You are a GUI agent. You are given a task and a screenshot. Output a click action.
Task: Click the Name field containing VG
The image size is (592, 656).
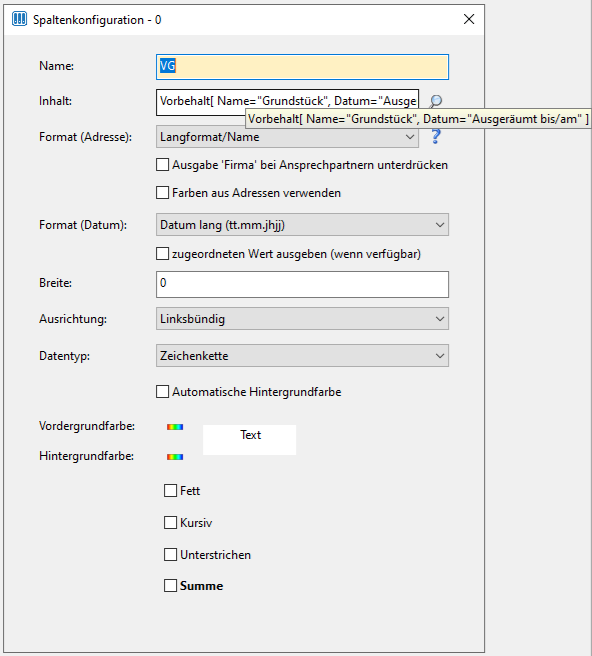(x=302, y=67)
